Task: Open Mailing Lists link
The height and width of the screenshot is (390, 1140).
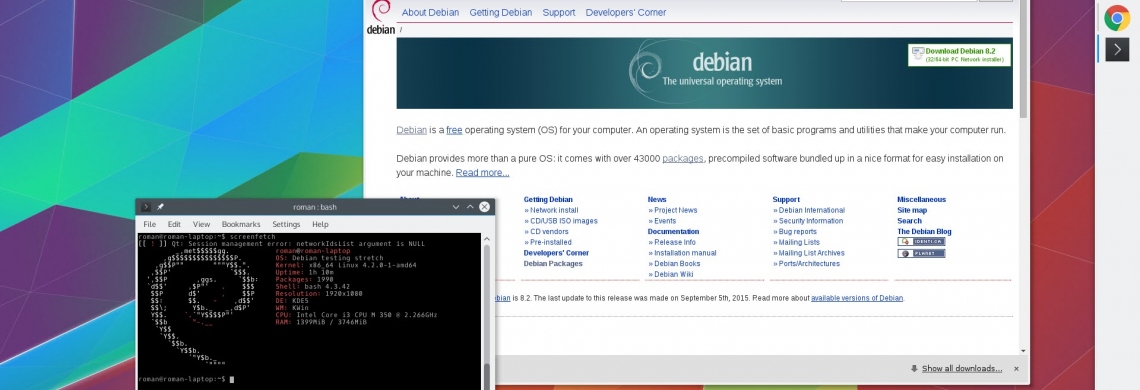Action: (x=799, y=242)
